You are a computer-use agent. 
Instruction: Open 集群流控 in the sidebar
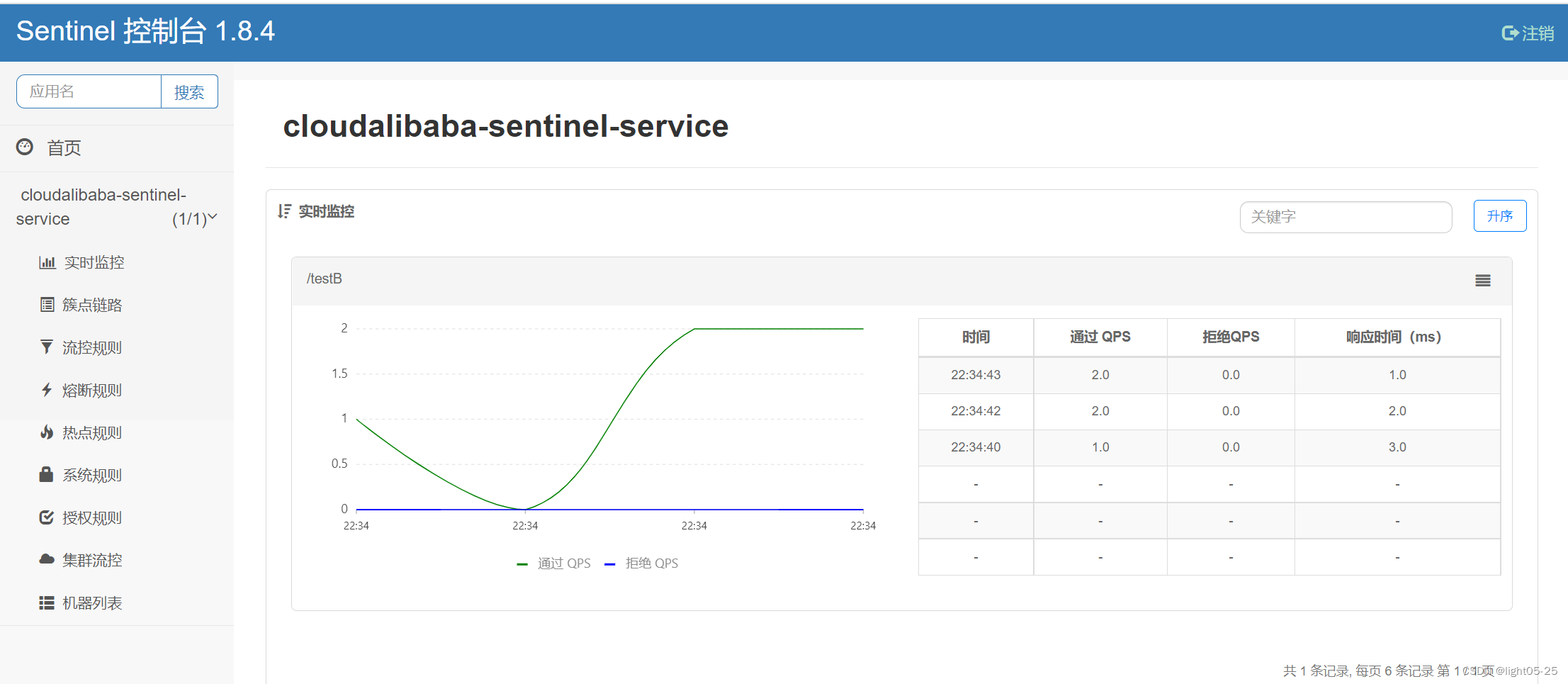[92, 560]
